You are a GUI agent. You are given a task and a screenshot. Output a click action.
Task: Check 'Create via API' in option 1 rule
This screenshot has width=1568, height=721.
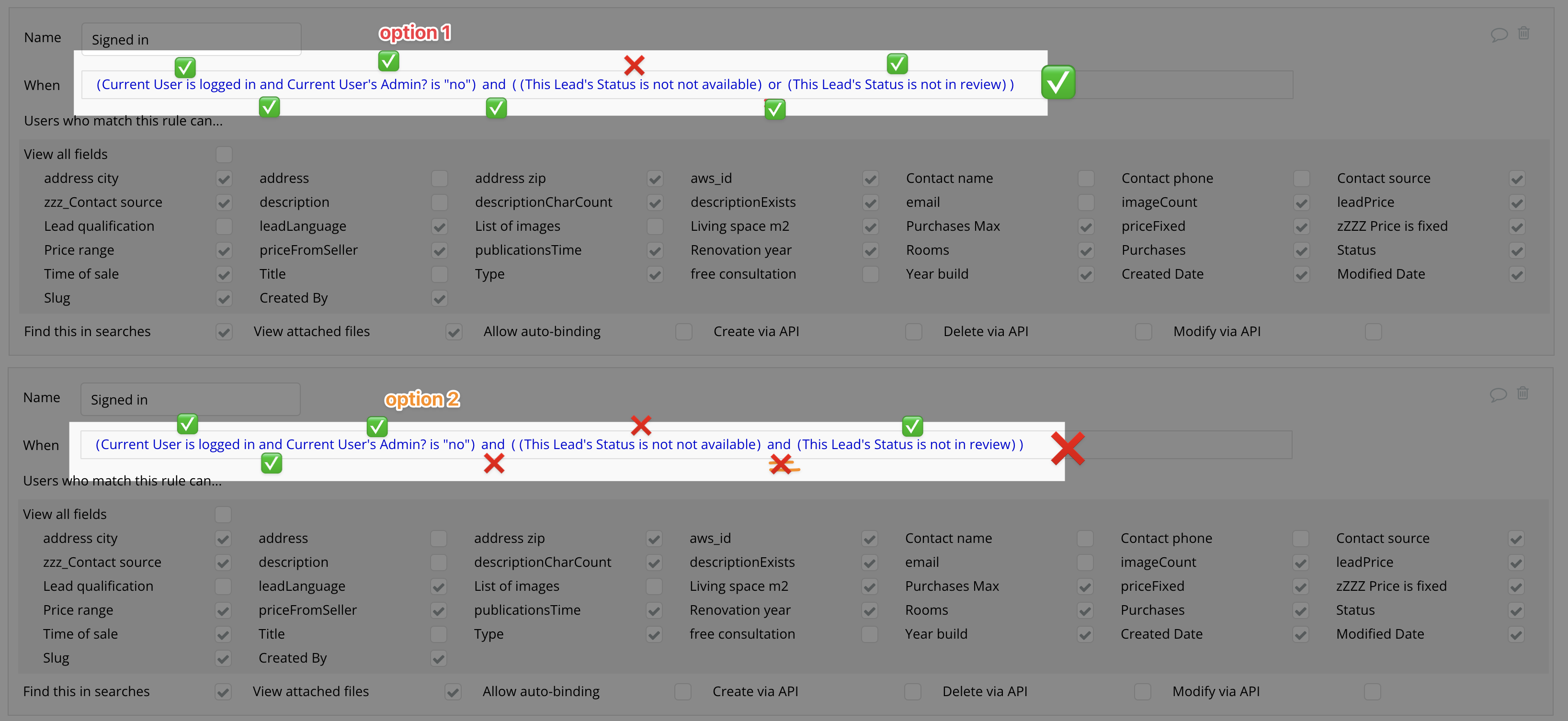click(x=914, y=332)
